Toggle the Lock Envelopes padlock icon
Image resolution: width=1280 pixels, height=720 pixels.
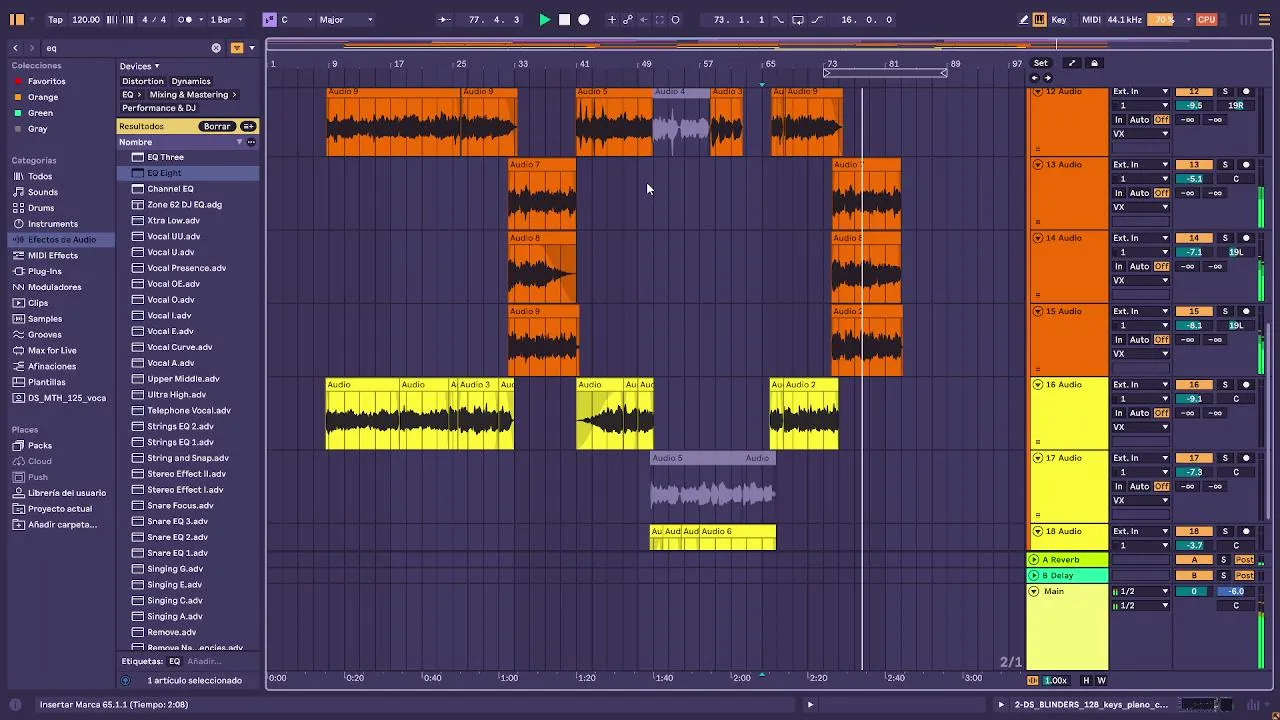click(1094, 63)
